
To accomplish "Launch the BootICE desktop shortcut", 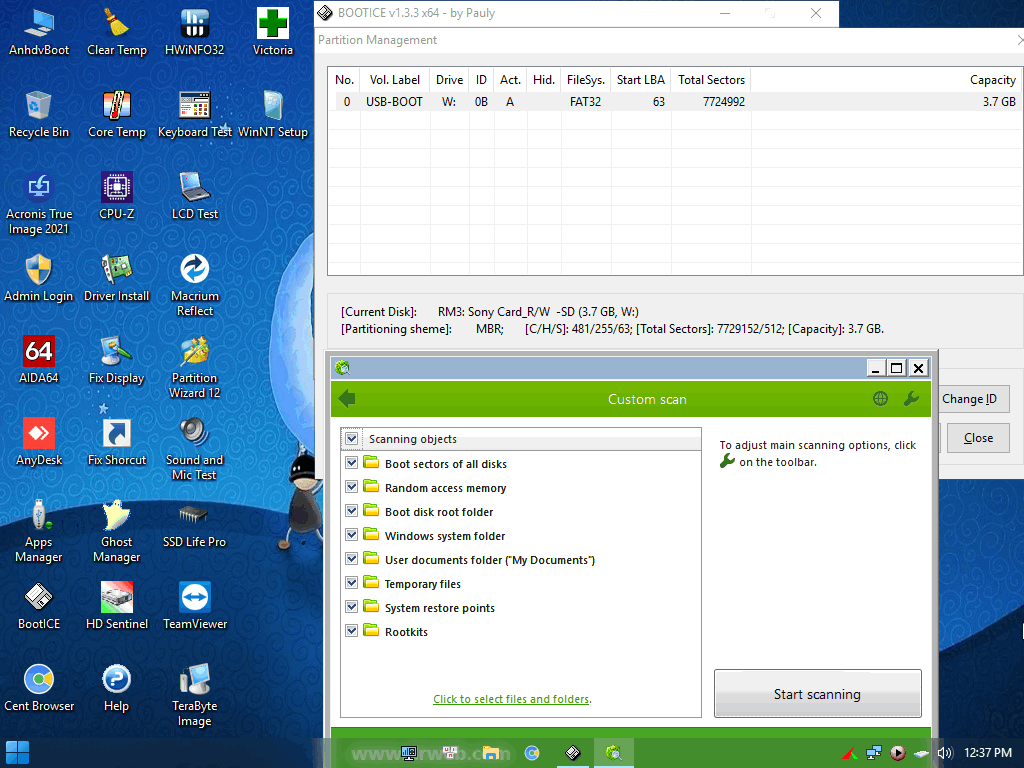I will coord(39,606).
